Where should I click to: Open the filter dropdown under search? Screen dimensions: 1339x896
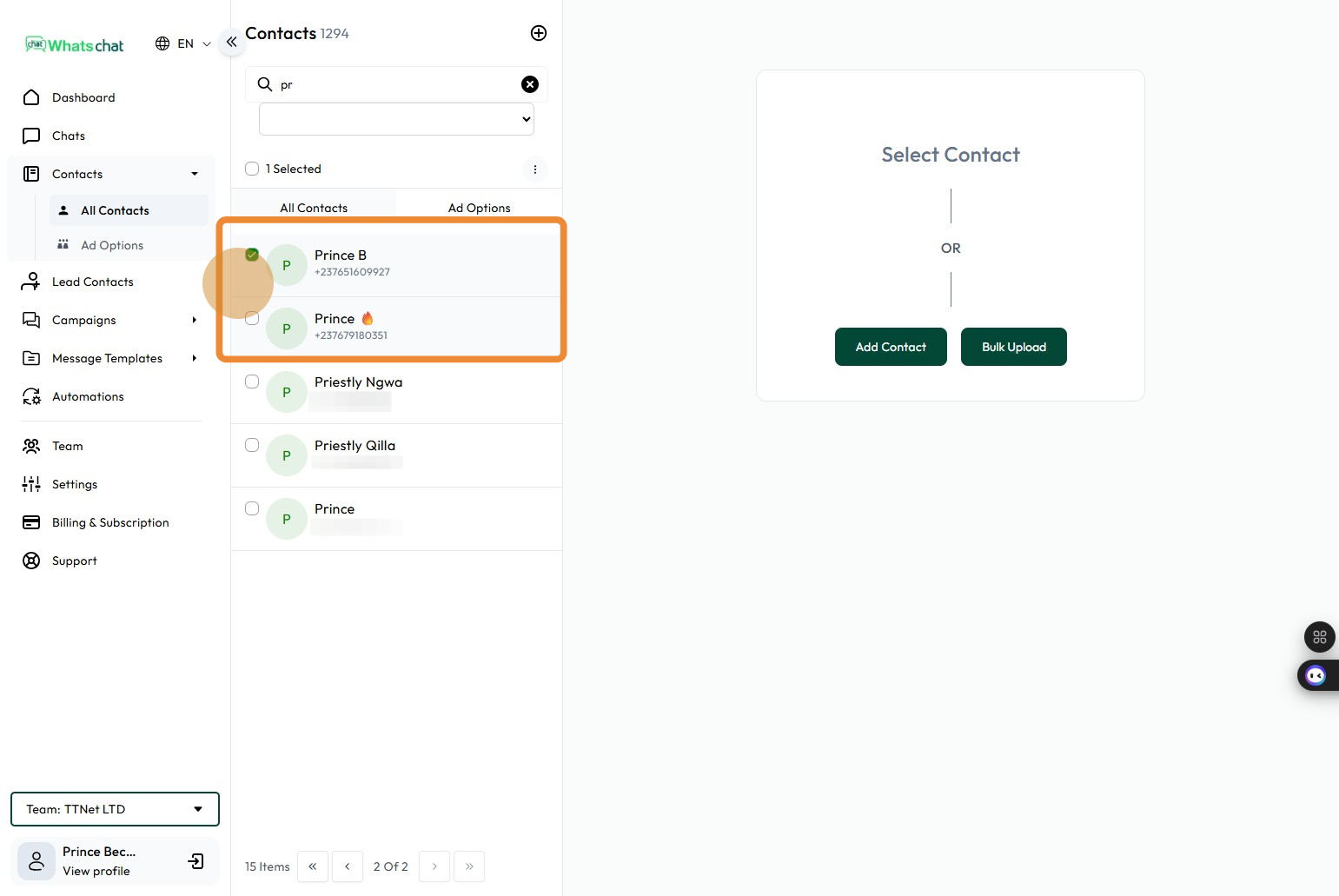[396, 119]
